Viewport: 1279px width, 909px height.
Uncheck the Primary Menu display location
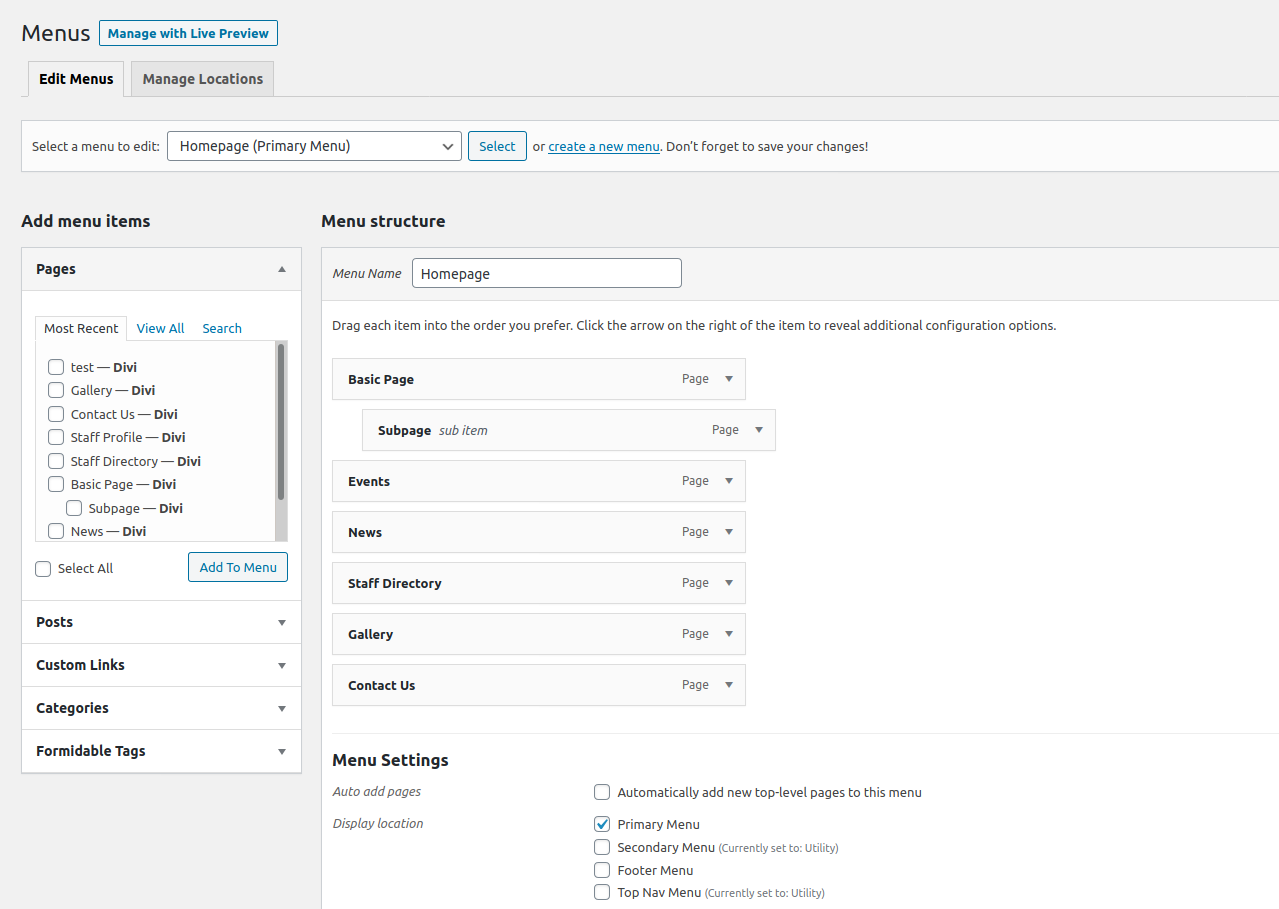point(602,824)
